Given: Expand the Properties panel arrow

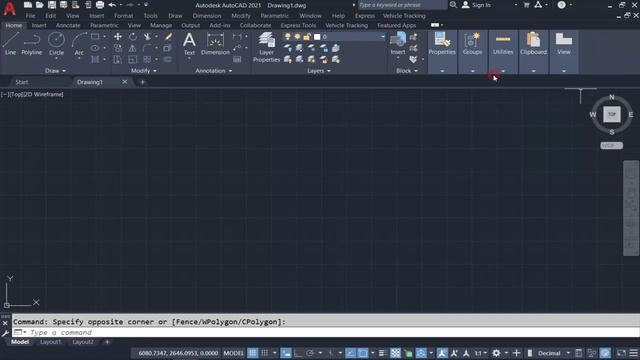Looking at the screenshot, I should tap(442, 71).
